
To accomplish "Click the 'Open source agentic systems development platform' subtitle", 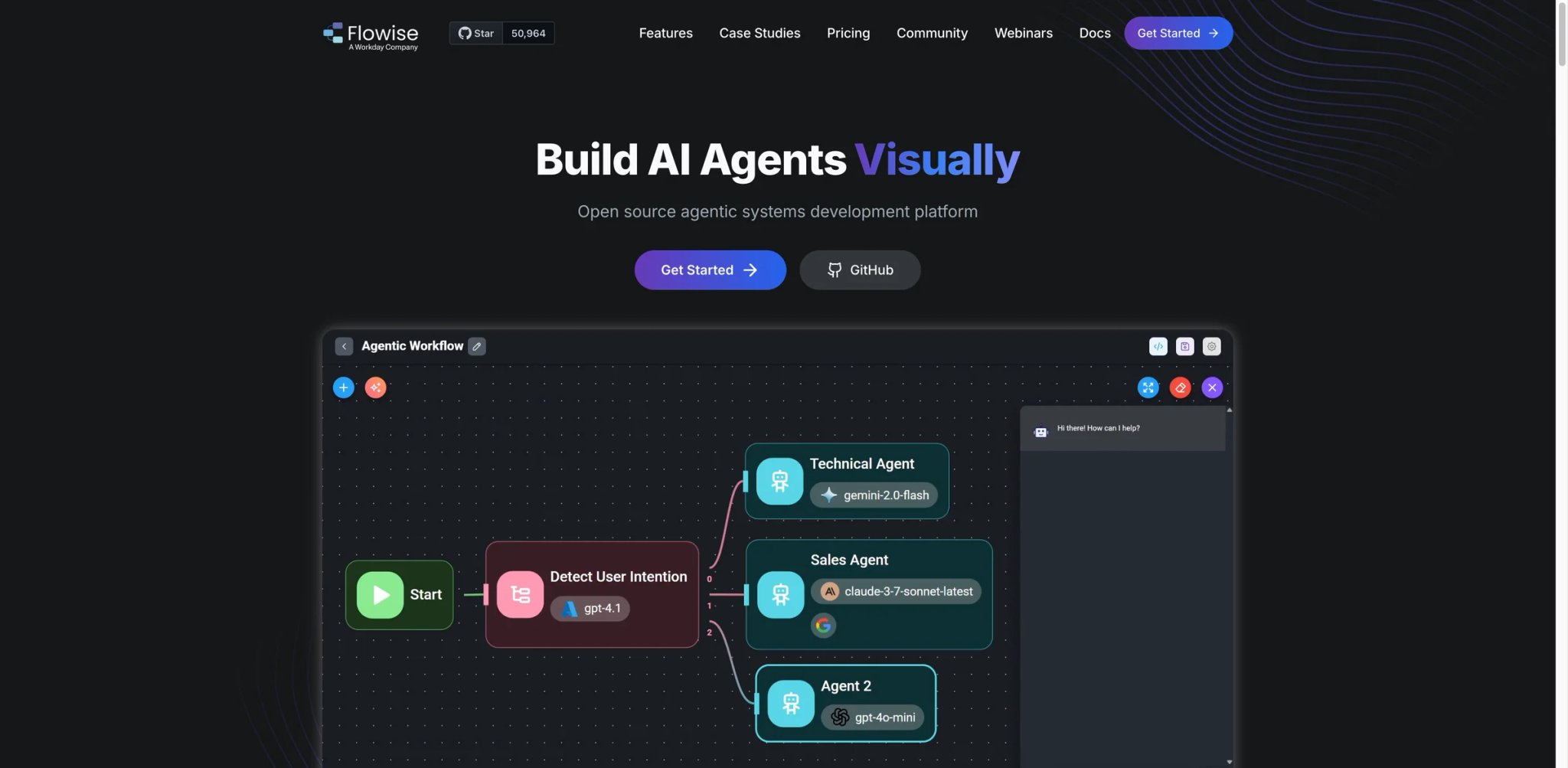I will [777, 211].
